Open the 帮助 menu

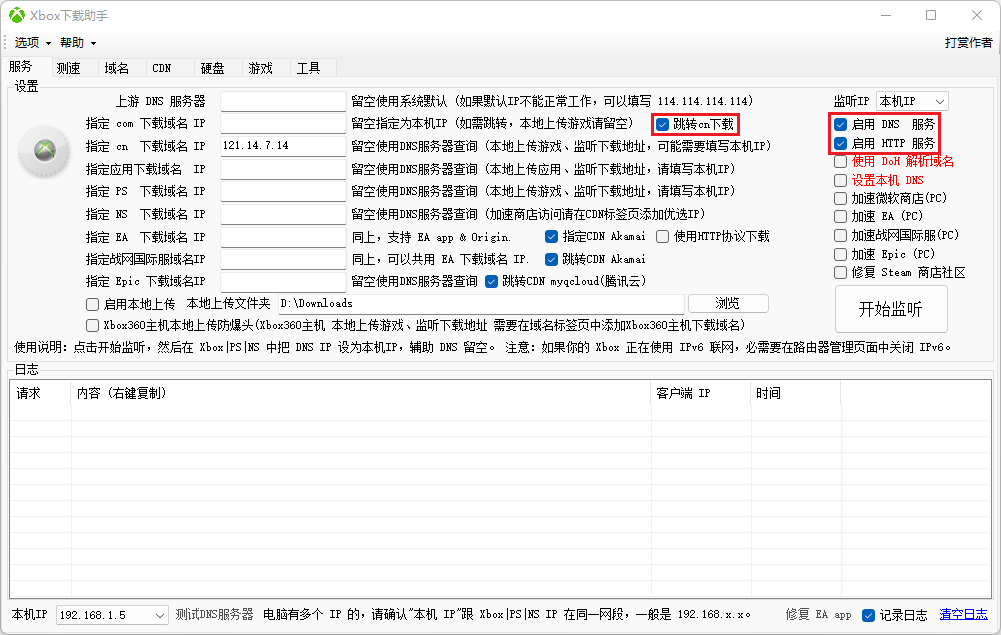[78, 43]
